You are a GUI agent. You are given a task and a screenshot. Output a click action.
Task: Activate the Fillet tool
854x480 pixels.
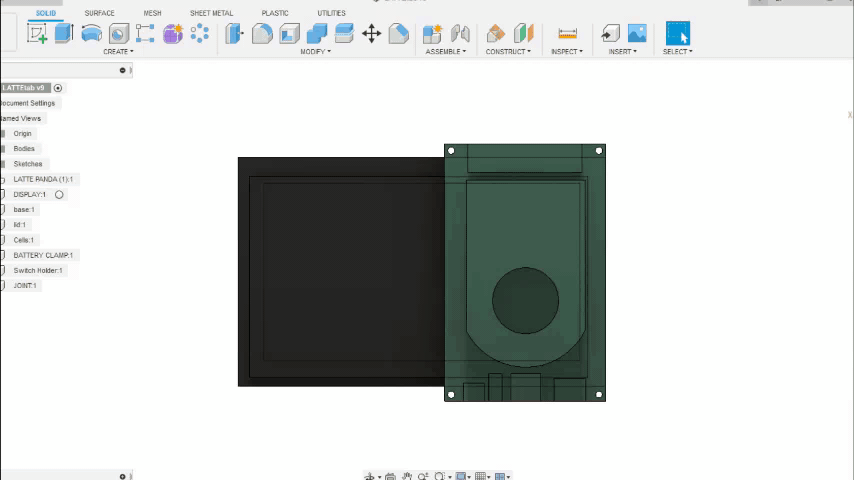pos(262,34)
